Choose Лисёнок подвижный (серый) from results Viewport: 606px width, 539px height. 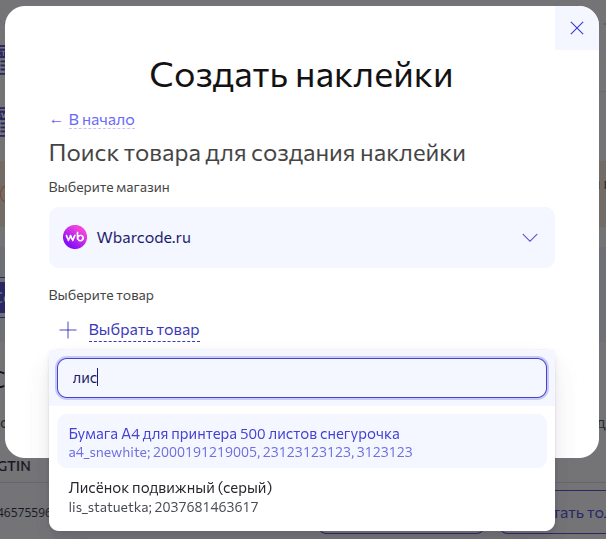(x=170, y=488)
